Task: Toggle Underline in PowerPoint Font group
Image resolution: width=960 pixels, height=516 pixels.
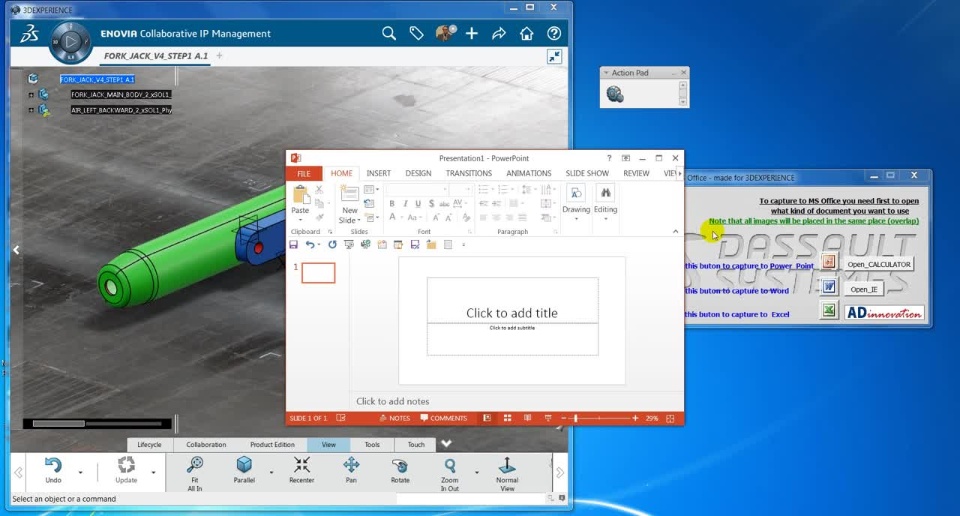Action: coord(418,204)
